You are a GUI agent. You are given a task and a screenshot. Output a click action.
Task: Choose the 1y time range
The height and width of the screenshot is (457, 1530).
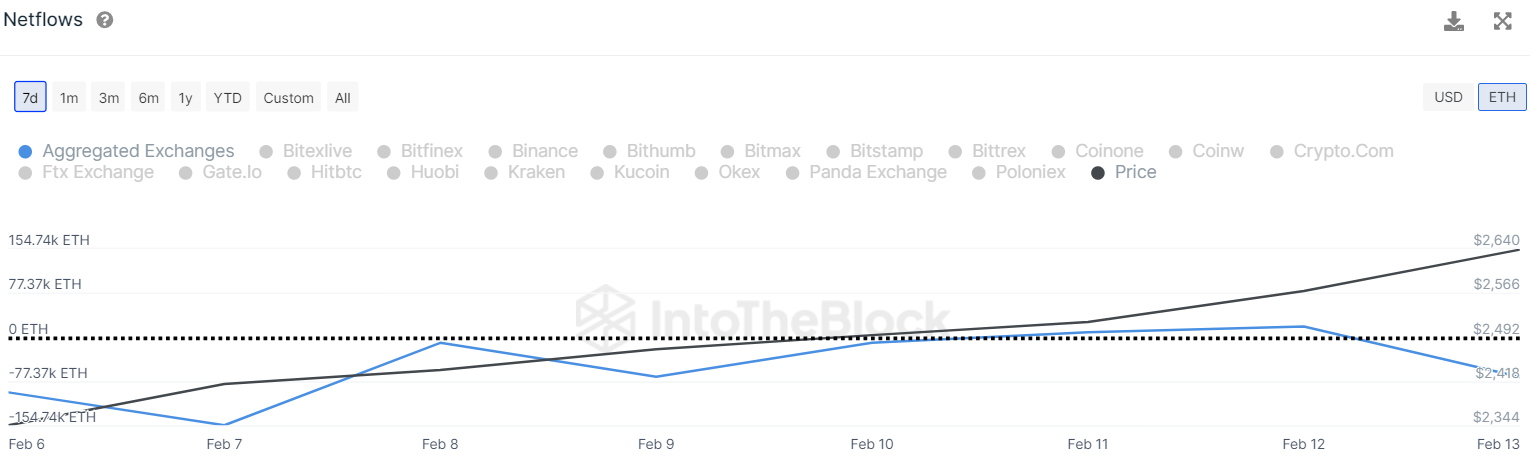[185, 97]
